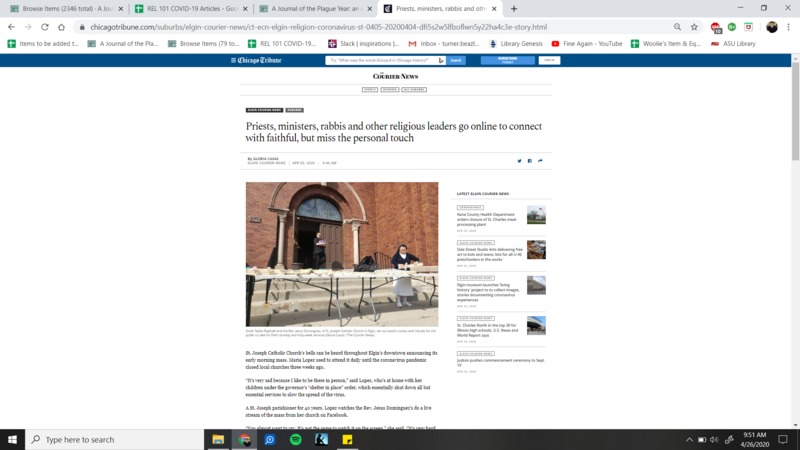Open the Windows Start menu
This screenshot has height=450, width=800.
pos(12,439)
